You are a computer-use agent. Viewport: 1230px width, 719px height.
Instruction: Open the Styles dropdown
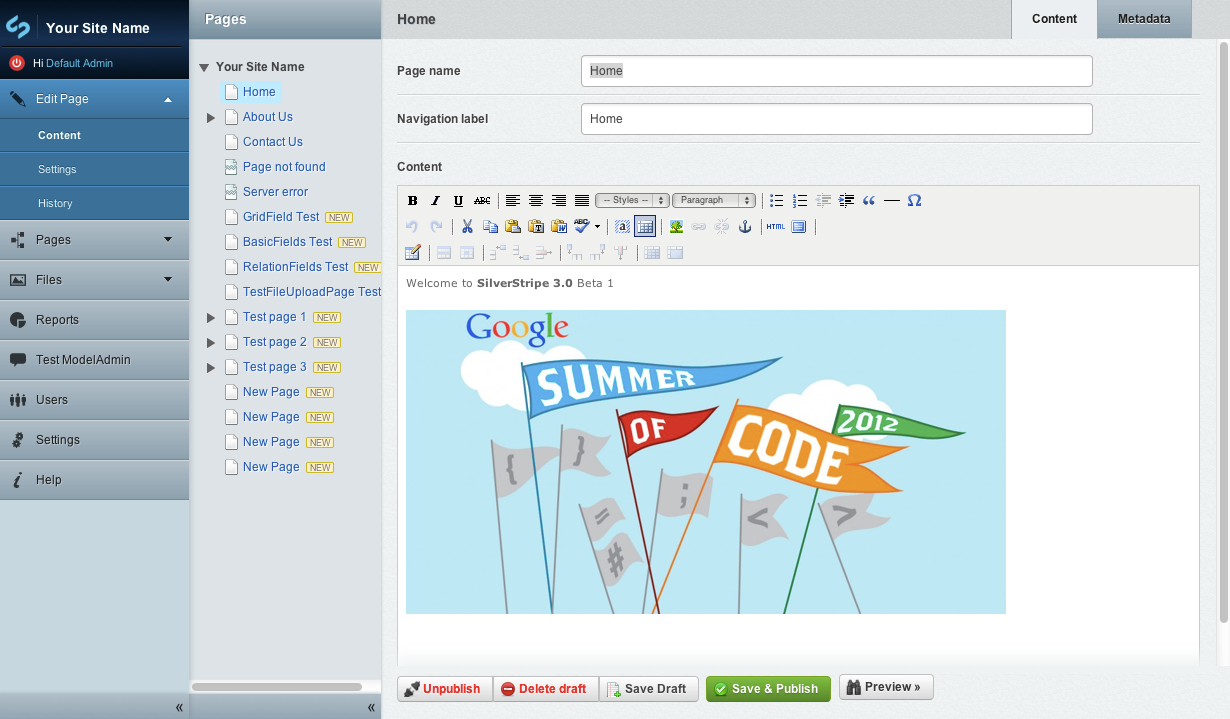(632, 201)
